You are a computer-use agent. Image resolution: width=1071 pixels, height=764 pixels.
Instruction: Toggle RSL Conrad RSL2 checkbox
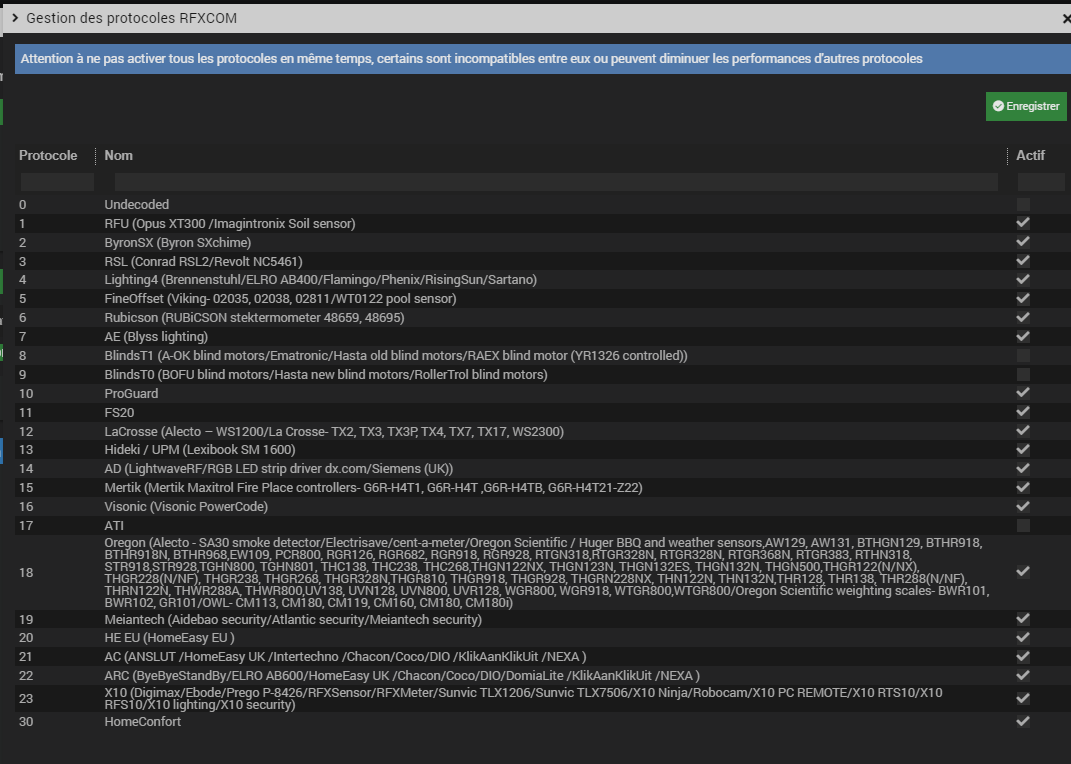pos(1023,261)
